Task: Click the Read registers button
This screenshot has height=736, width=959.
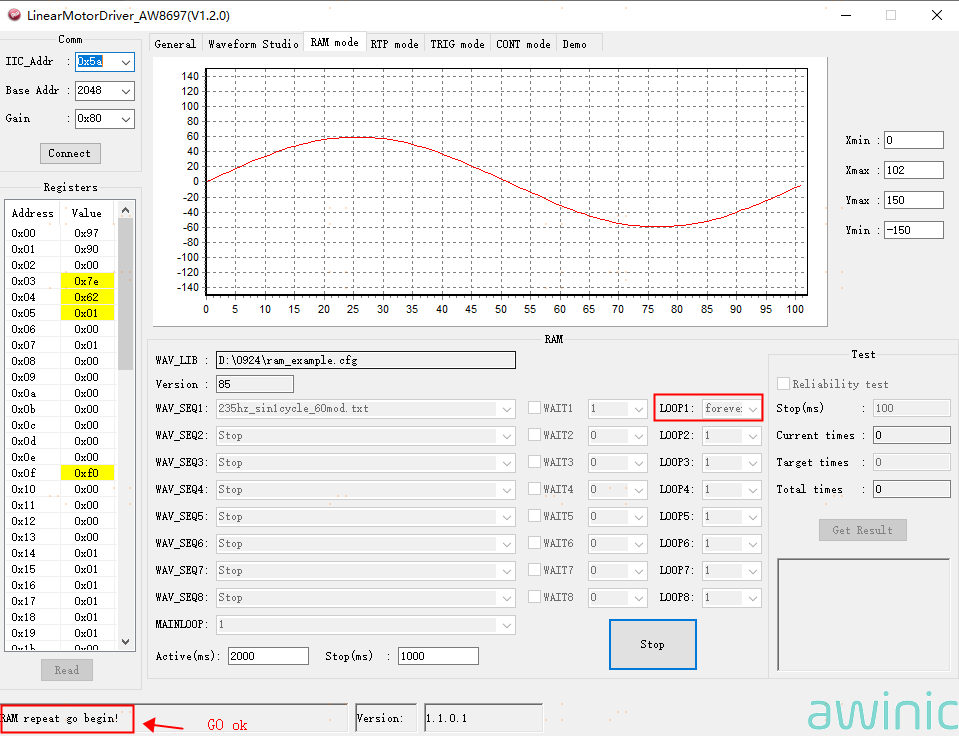Action: [x=67, y=670]
